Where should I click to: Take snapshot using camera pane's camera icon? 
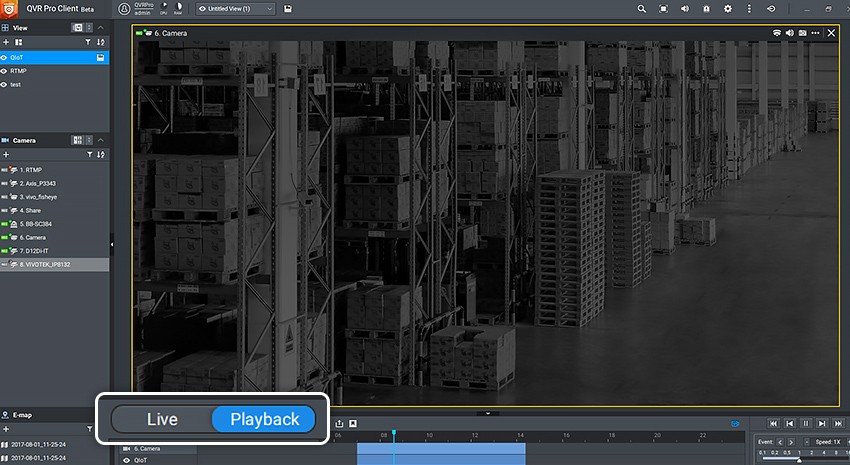pyautogui.click(x=803, y=33)
